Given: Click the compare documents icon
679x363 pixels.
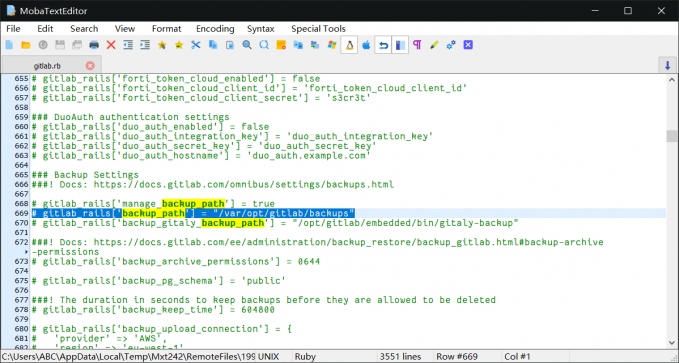Looking at the screenshot, I should pos(298,45).
